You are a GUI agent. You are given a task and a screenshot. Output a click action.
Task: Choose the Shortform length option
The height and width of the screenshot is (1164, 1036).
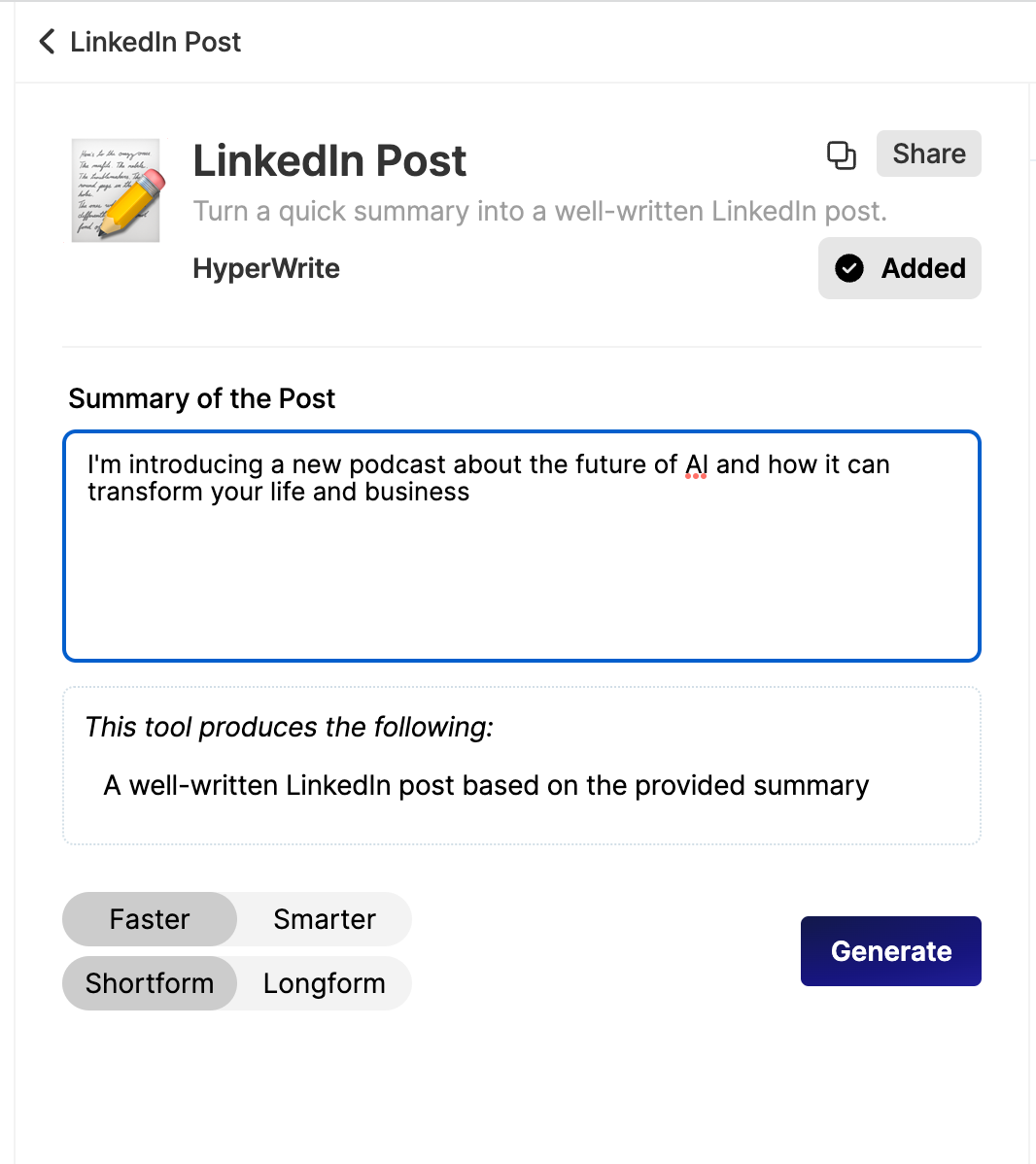(x=150, y=983)
